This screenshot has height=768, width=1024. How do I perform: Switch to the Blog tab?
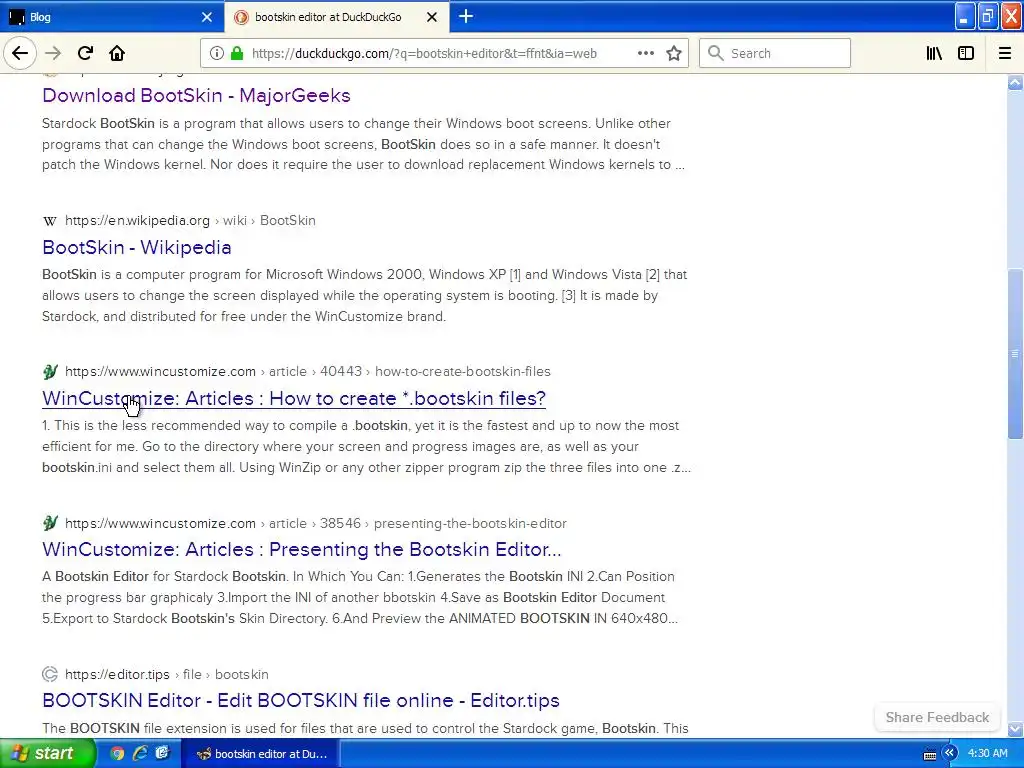coord(111,17)
